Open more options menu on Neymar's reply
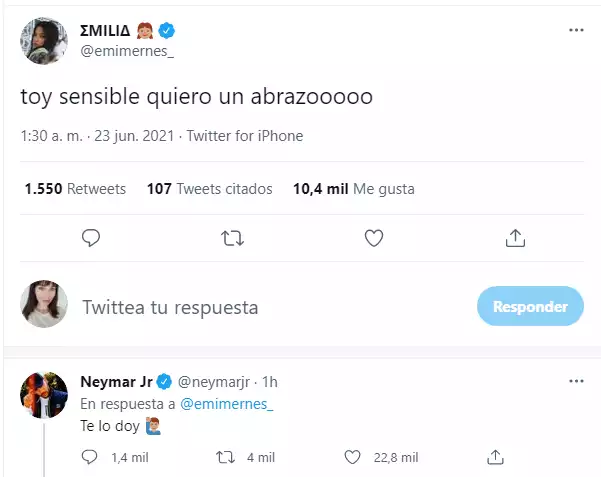The image size is (601, 477). tap(575, 382)
